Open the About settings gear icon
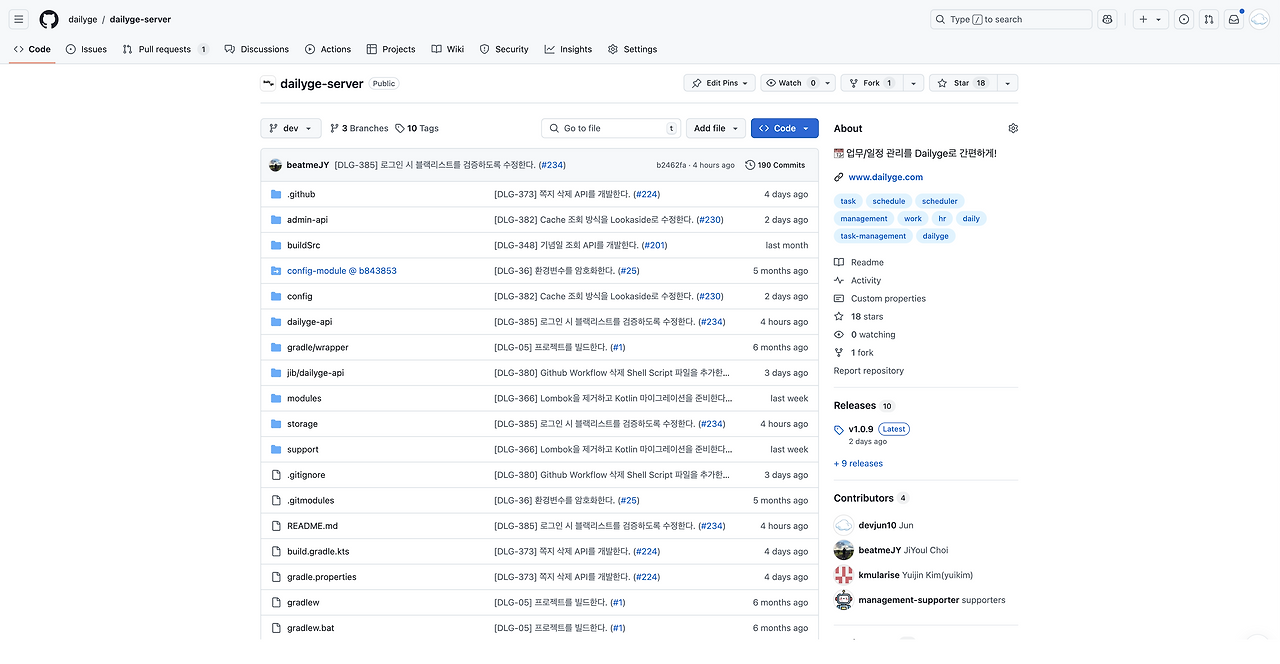 (x=1013, y=128)
